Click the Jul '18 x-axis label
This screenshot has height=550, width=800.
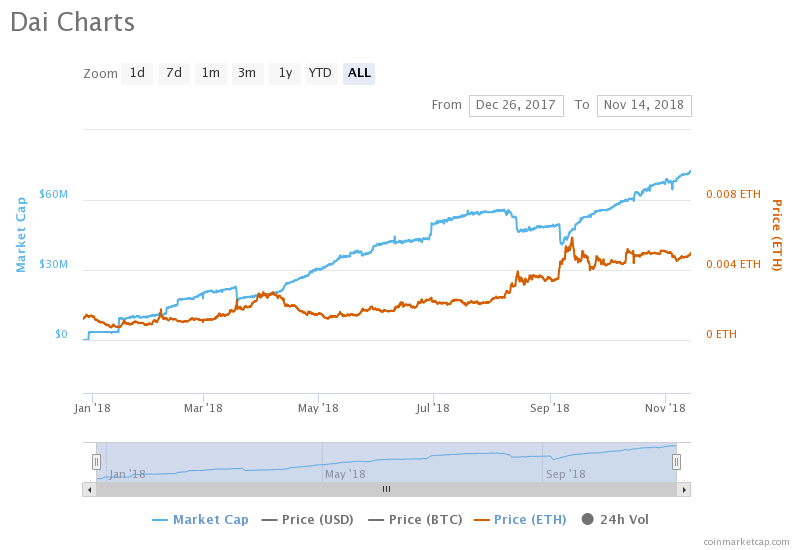click(433, 408)
